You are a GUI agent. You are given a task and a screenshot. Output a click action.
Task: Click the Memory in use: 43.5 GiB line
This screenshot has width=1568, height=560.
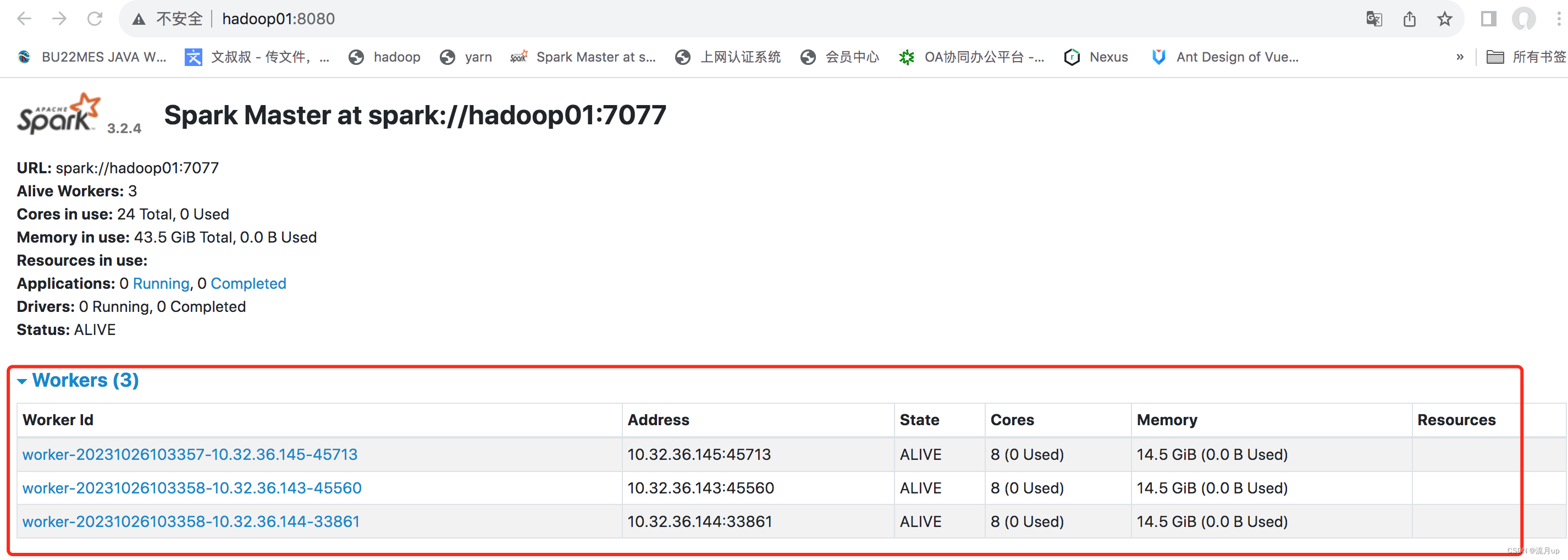pos(167,238)
